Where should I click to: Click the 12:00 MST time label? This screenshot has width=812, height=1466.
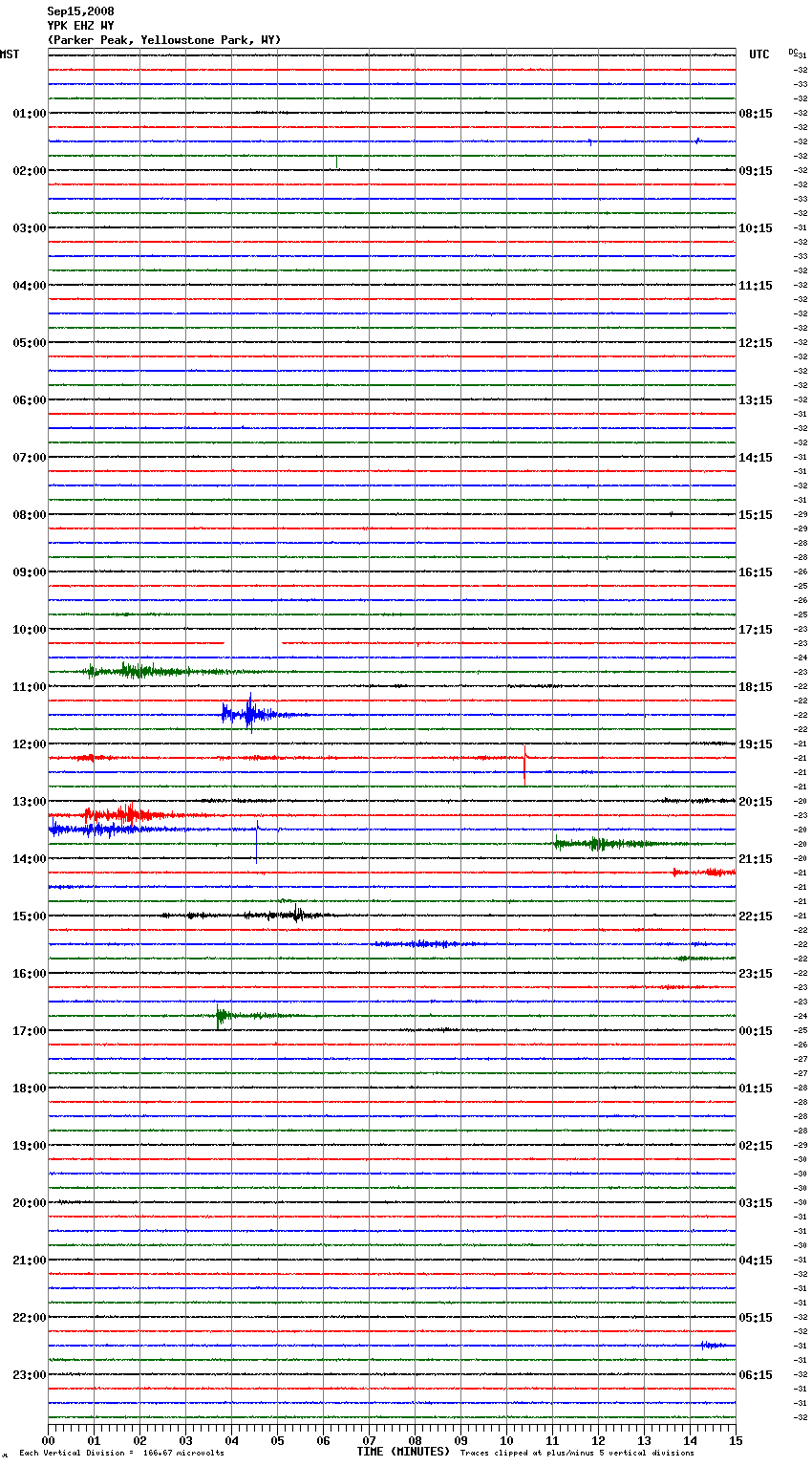pyautogui.click(x=29, y=744)
